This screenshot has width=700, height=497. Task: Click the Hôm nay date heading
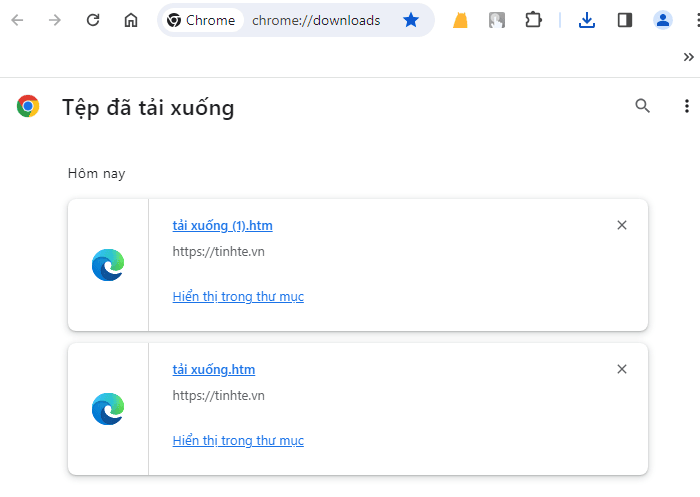pyautogui.click(x=96, y=173)
